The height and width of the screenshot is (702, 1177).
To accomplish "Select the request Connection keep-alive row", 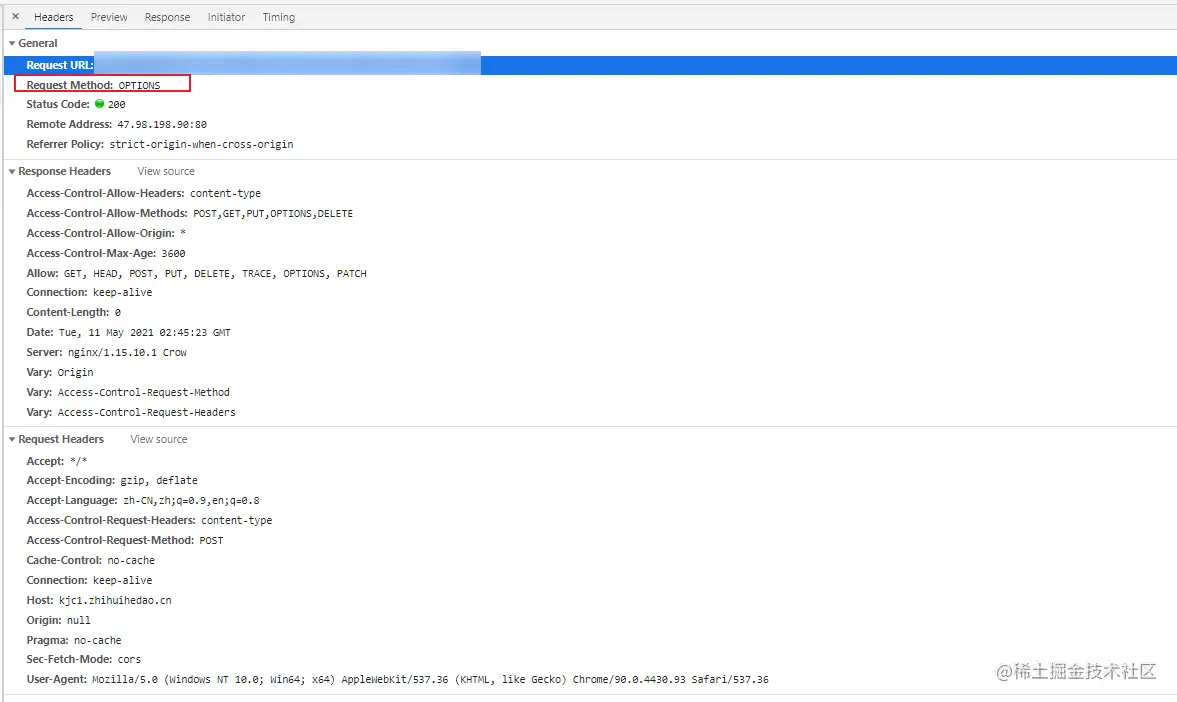I will click(89, 580).
